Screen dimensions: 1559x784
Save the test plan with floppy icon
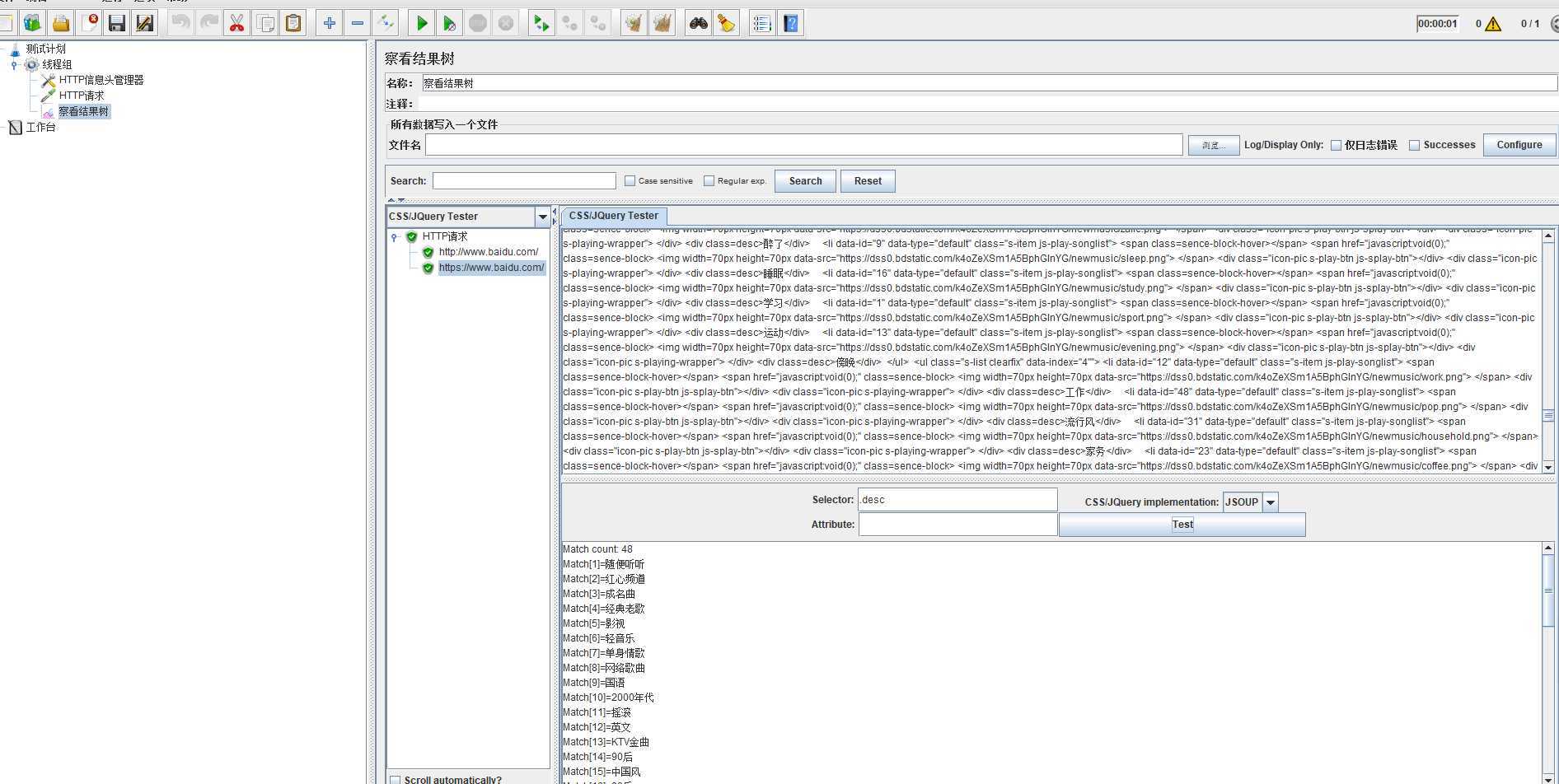click(117, 23)
